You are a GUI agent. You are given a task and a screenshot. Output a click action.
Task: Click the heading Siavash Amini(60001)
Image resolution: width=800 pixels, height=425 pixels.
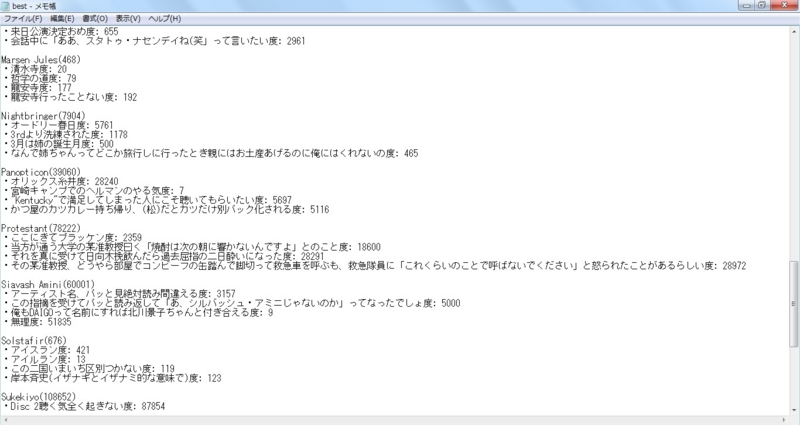coord(48,284)
